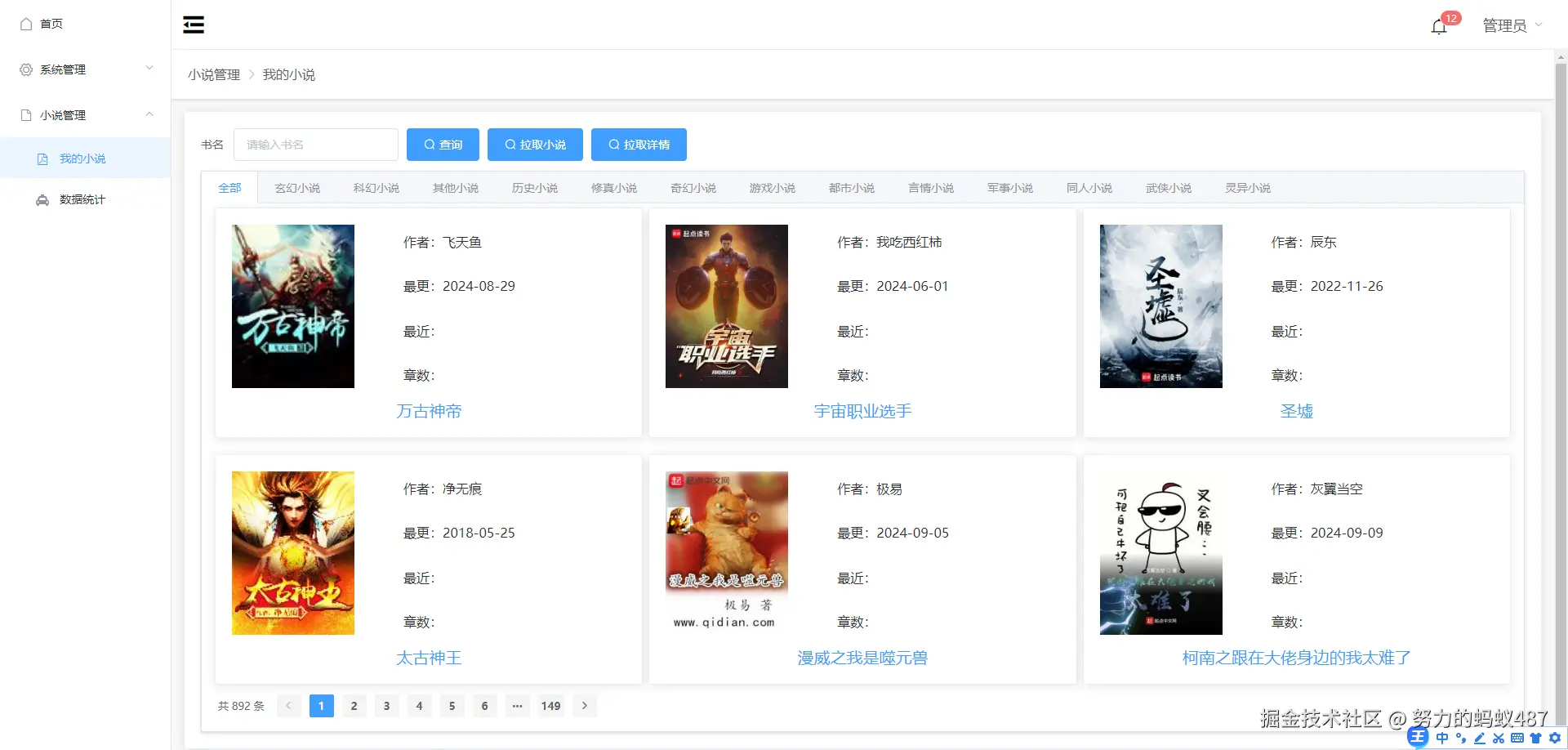Switch to the 历史小说 tab
Viewport: 1568px width, 750px height.
pyautogui.click(x=535, y=188)
